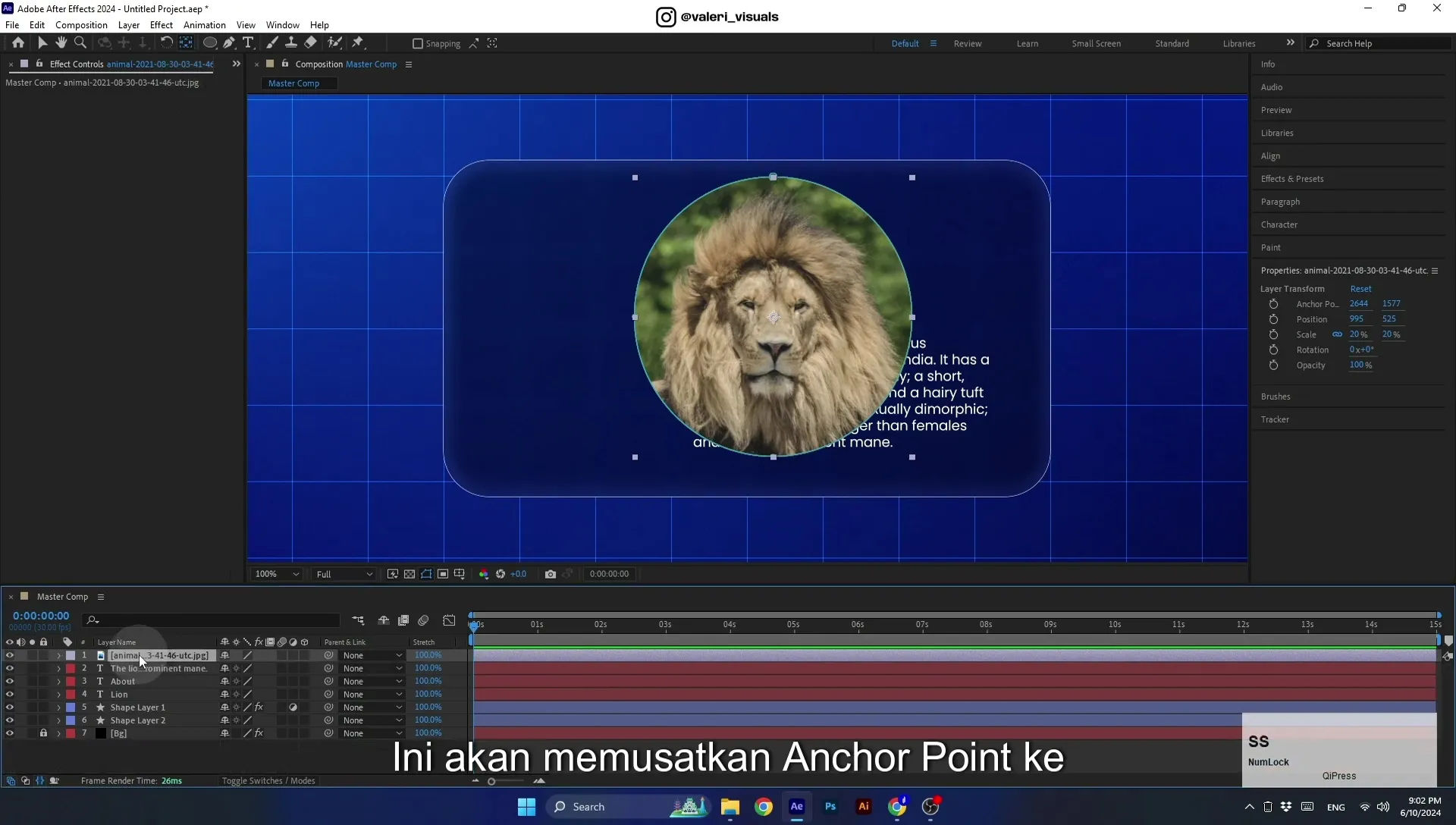
Task: Toggle the Scale constrain proportions link
Action: click(x=1337, y=334)
